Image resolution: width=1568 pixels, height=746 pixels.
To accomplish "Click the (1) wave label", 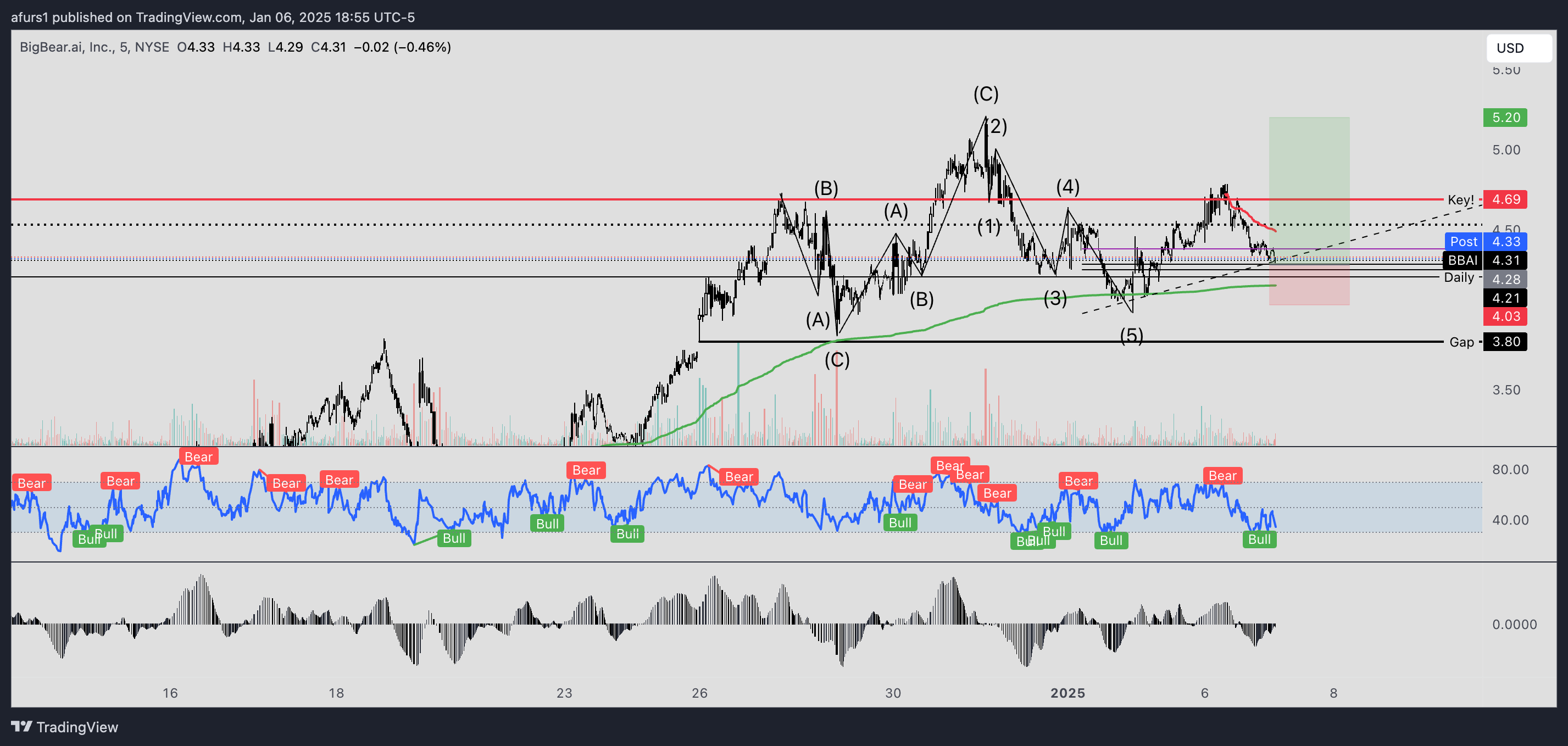I will (x=988, y=226).
